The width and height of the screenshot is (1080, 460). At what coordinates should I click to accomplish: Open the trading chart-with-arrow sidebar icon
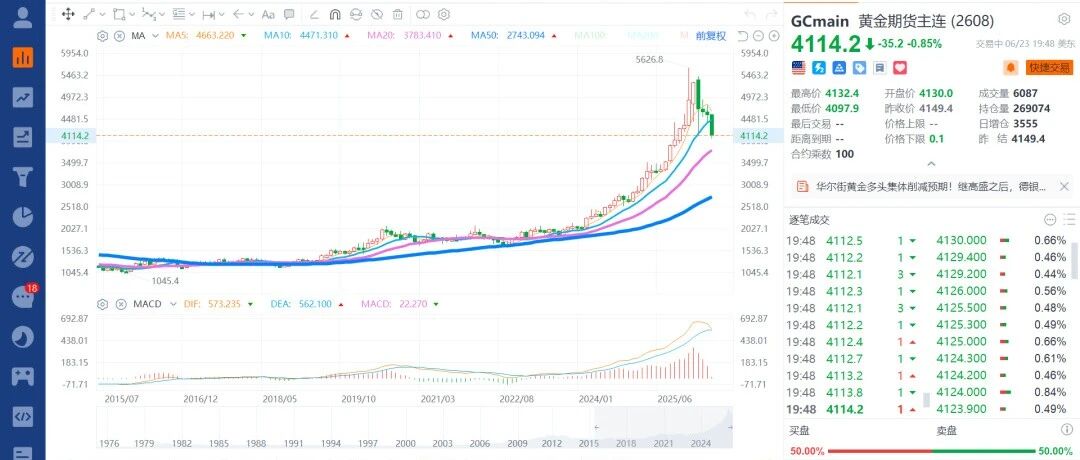coord(23,137)
